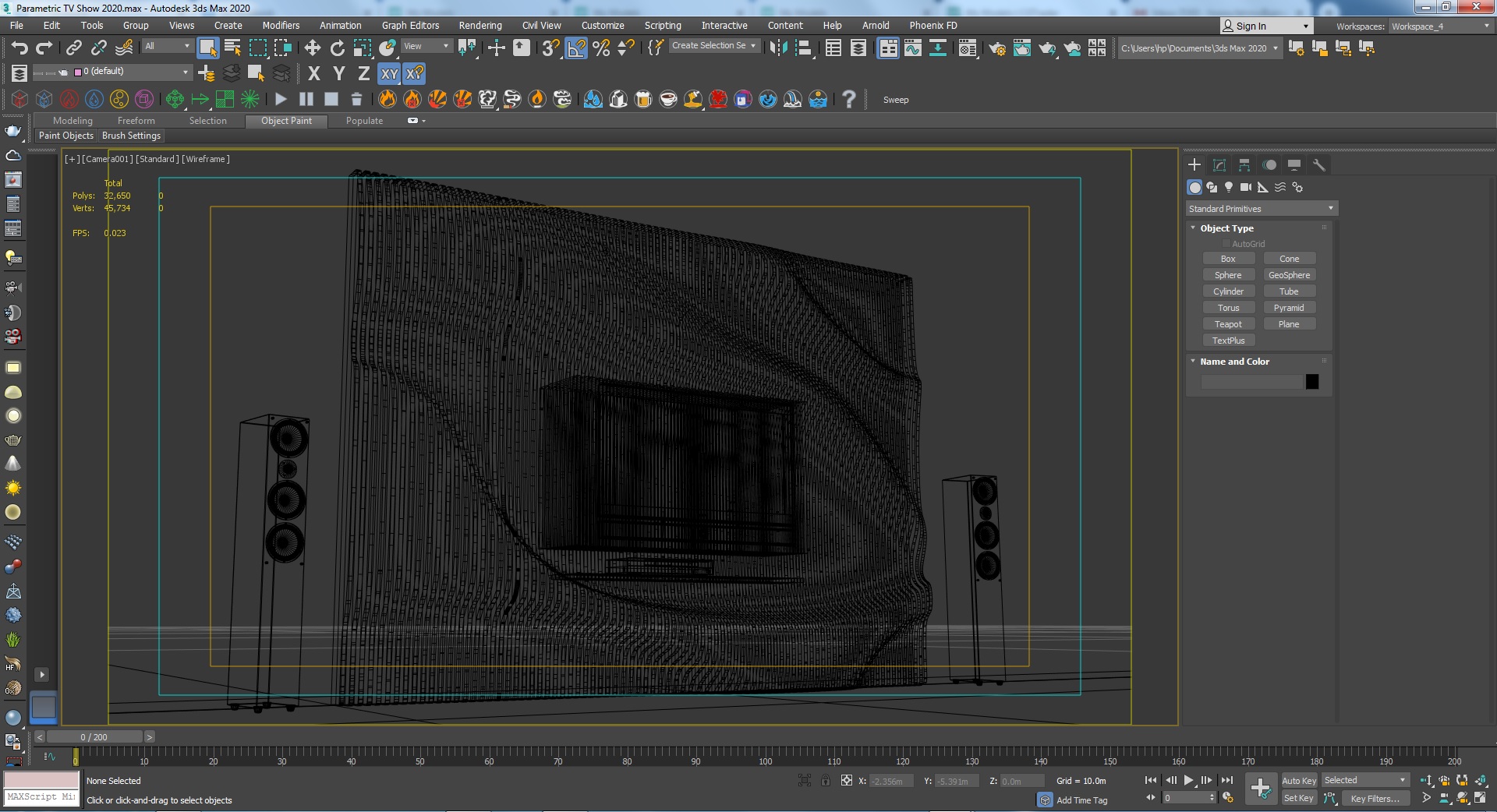Toggle the selection lock padlock
This screenshot has width=1497, height=812.
tap(826, 780)
